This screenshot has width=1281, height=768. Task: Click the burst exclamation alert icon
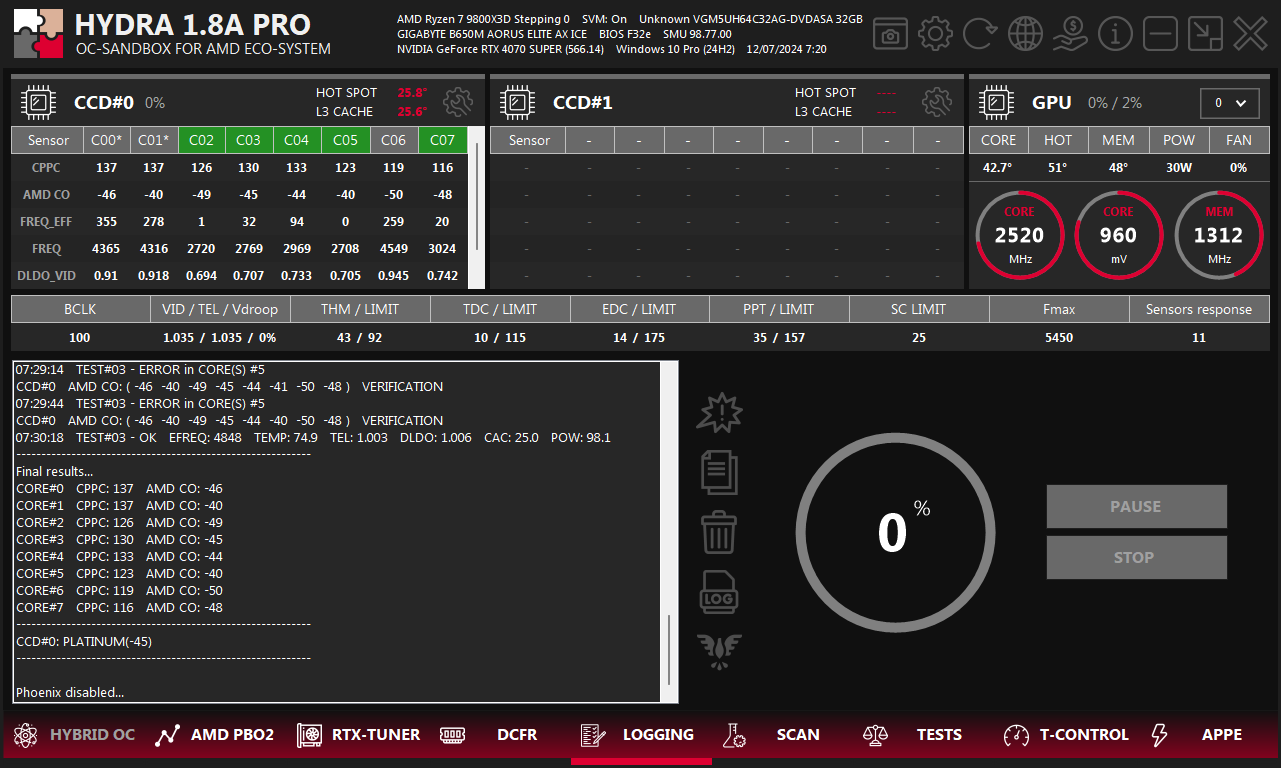click(x=719, y=411)
